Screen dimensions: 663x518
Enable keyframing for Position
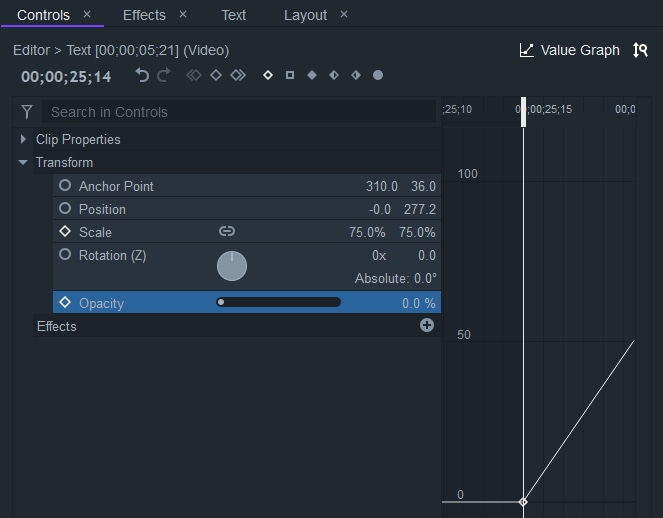click(x=65, y=209)
